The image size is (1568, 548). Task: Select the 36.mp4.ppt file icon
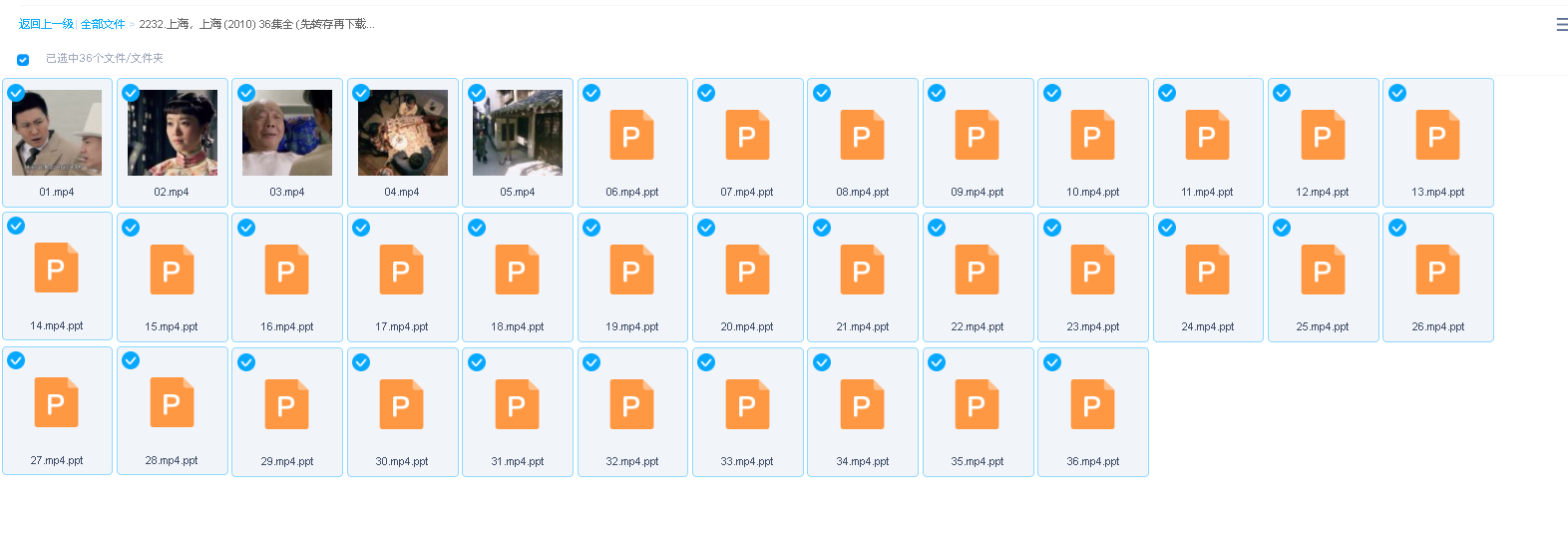(x=1092, y=404)
